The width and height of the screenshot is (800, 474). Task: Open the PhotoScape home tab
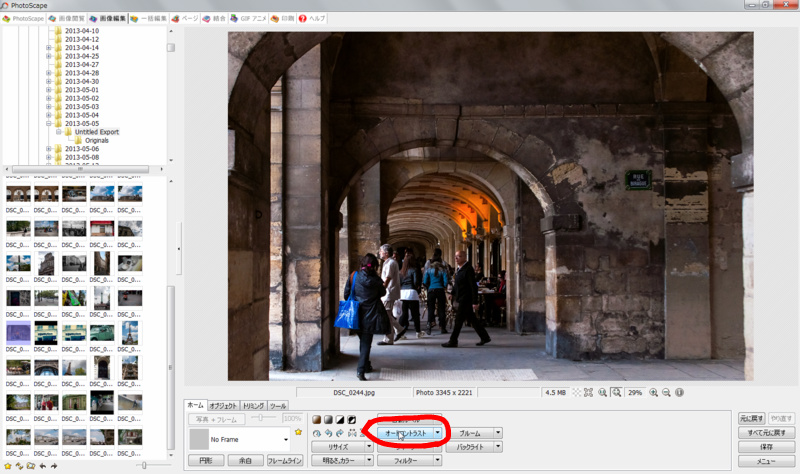tap(23, 18)
